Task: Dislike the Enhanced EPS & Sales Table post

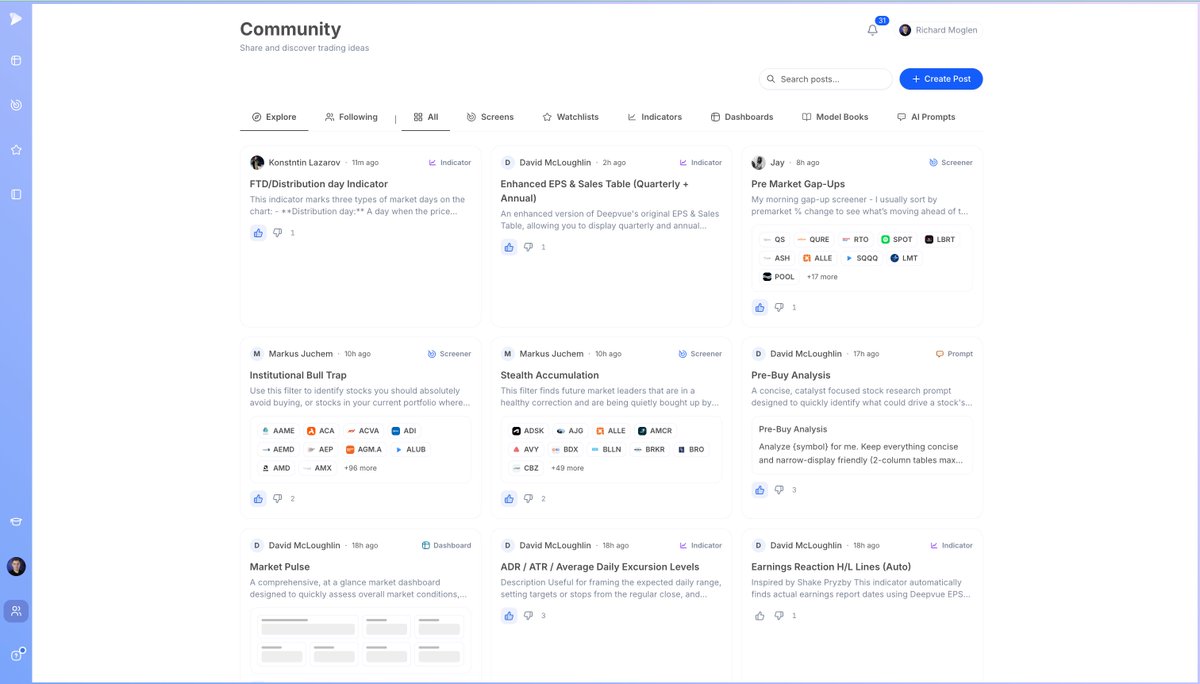Action: pos(529,247)
